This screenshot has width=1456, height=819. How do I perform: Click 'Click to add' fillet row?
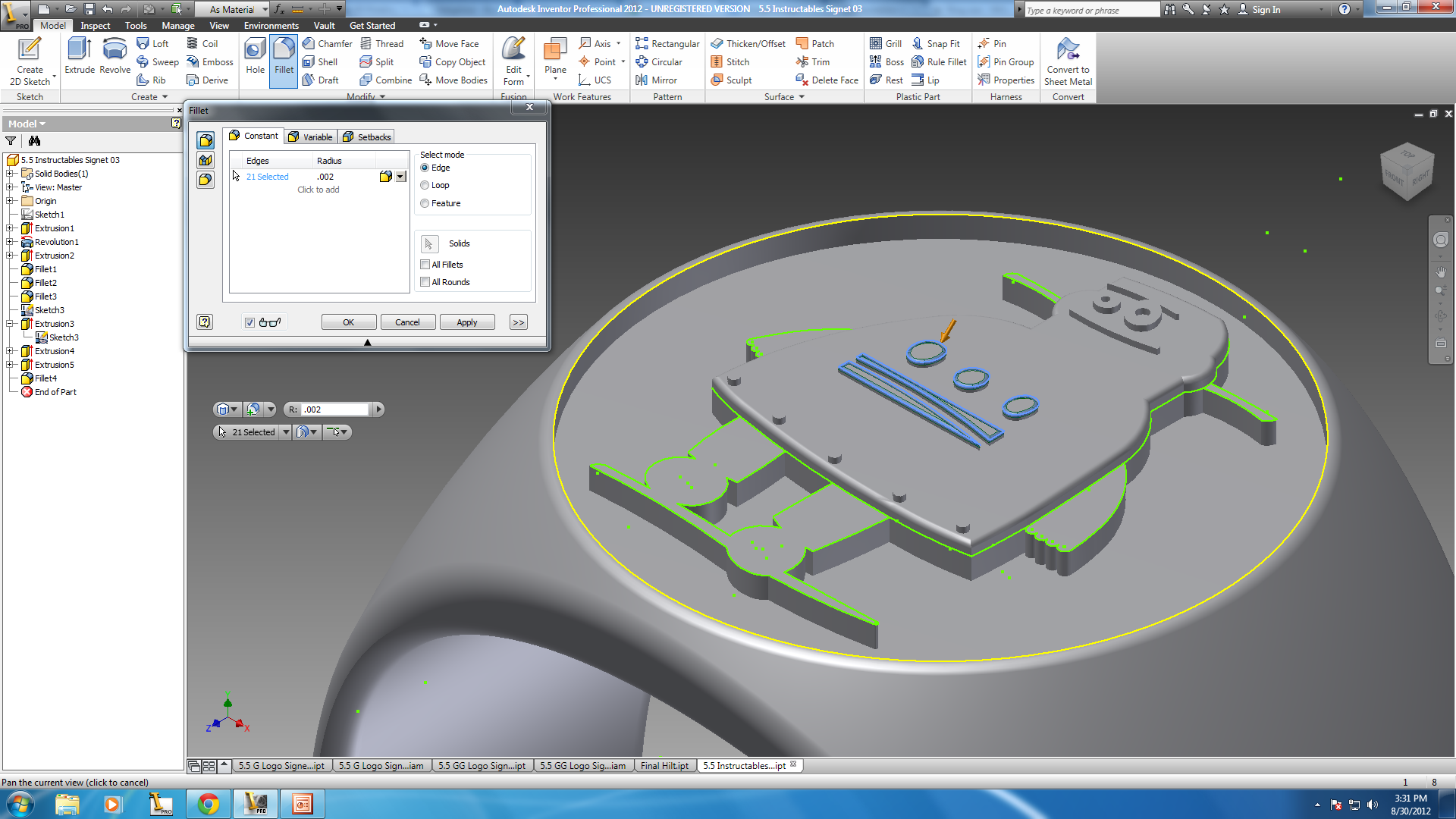(318, 190)
